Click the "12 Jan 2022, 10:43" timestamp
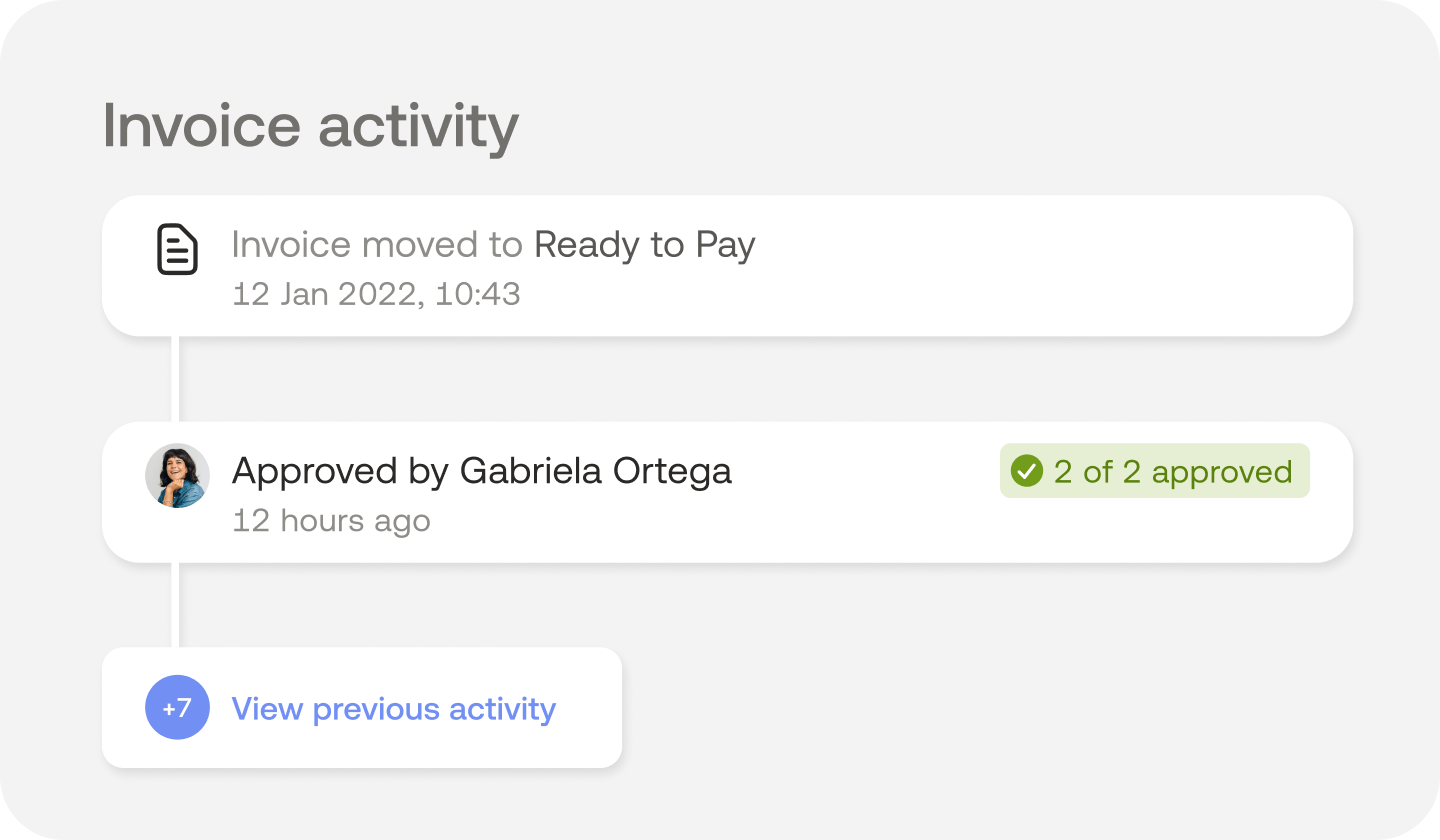1440x840 pixels. [376, 294]
